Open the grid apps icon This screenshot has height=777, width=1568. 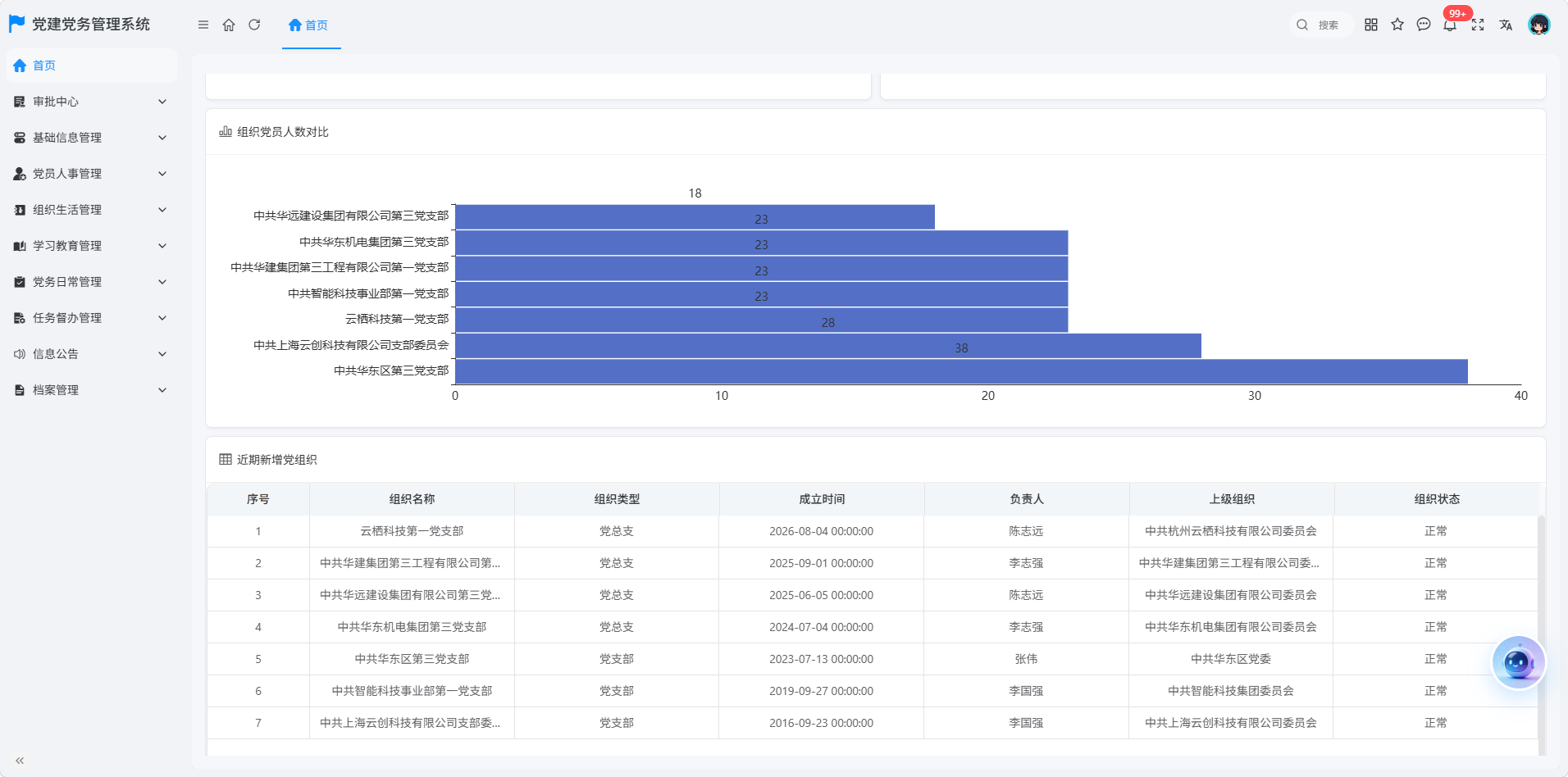click(x=1371, y=25)
